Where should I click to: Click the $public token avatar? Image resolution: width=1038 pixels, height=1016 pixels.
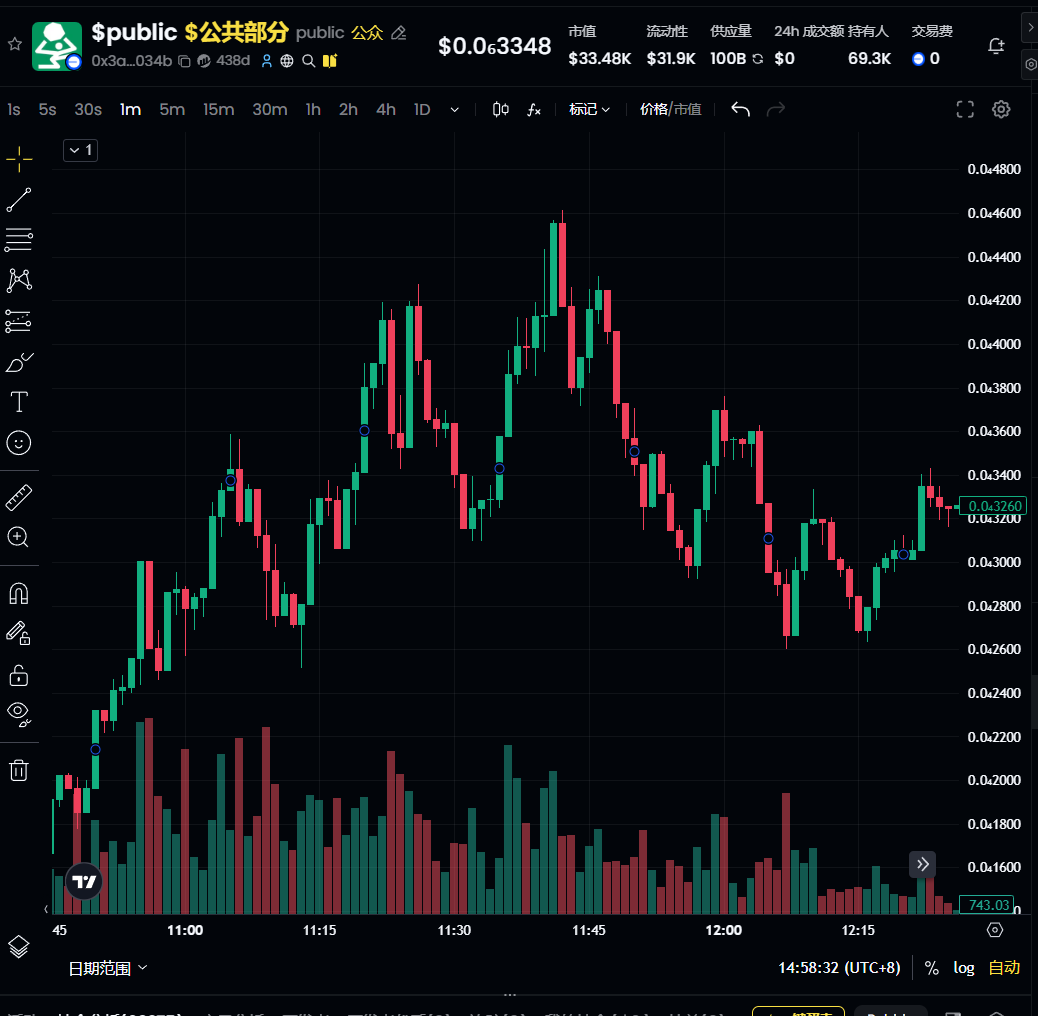point(57,46)
